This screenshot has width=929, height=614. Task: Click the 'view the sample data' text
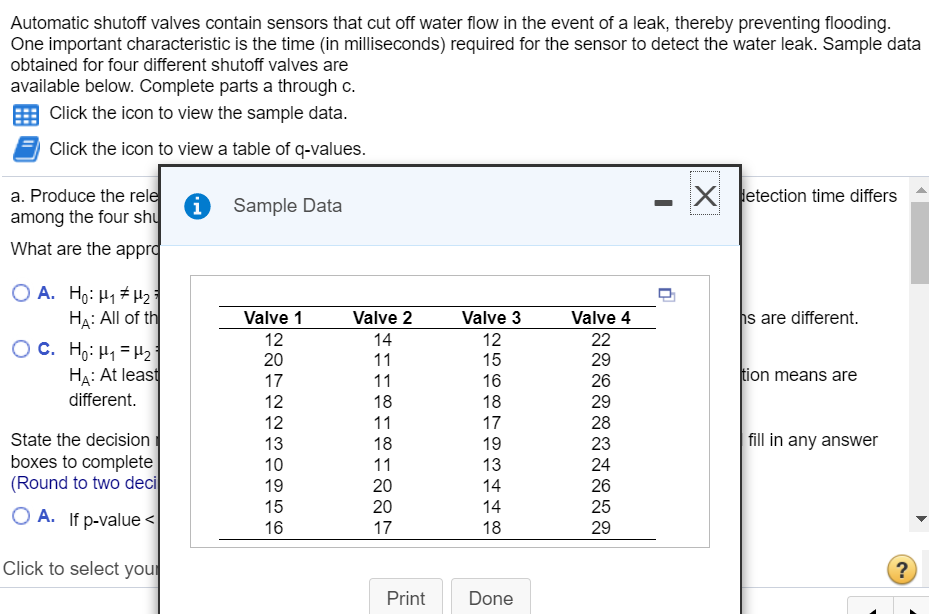click(x=198, y=113)
